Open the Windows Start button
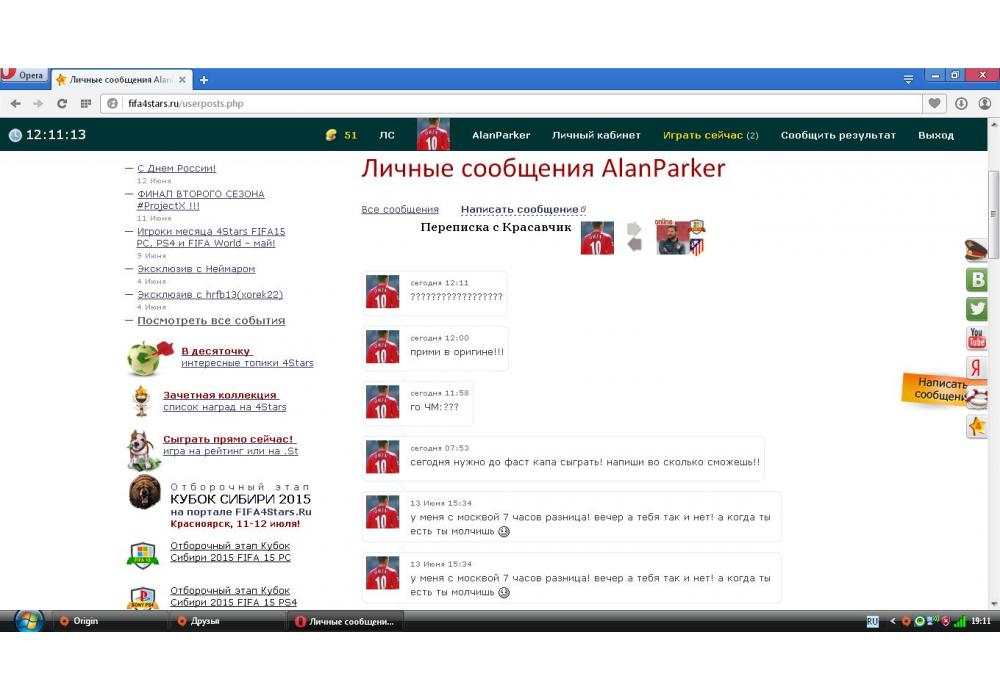This screenshot has height=700, width=1000. (x=29, y=621)
